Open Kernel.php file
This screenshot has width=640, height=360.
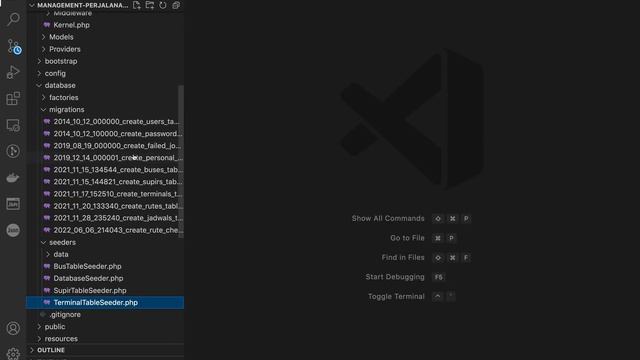coord(105,25)
